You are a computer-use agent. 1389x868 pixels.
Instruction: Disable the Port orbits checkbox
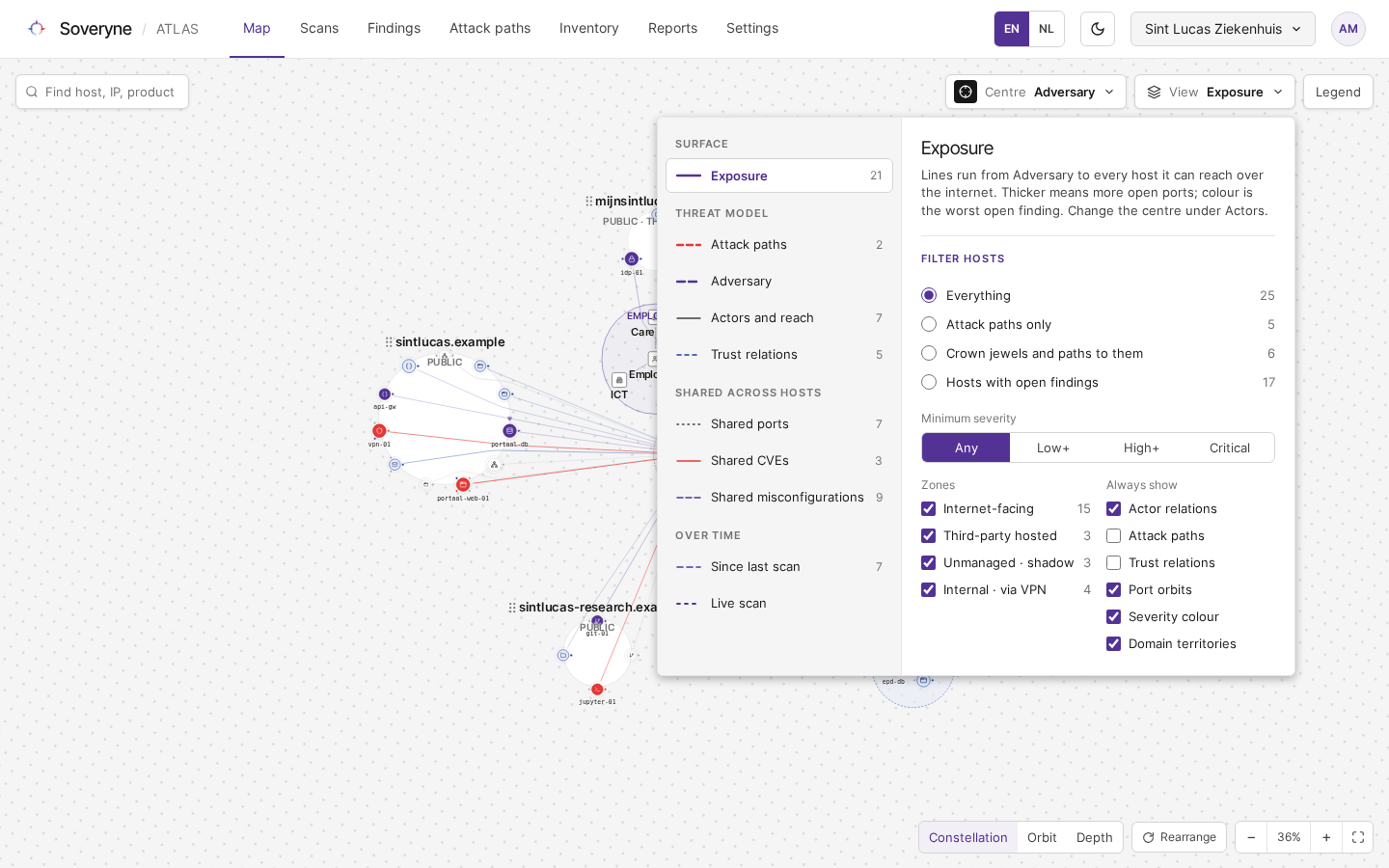tap(1114, 590)
